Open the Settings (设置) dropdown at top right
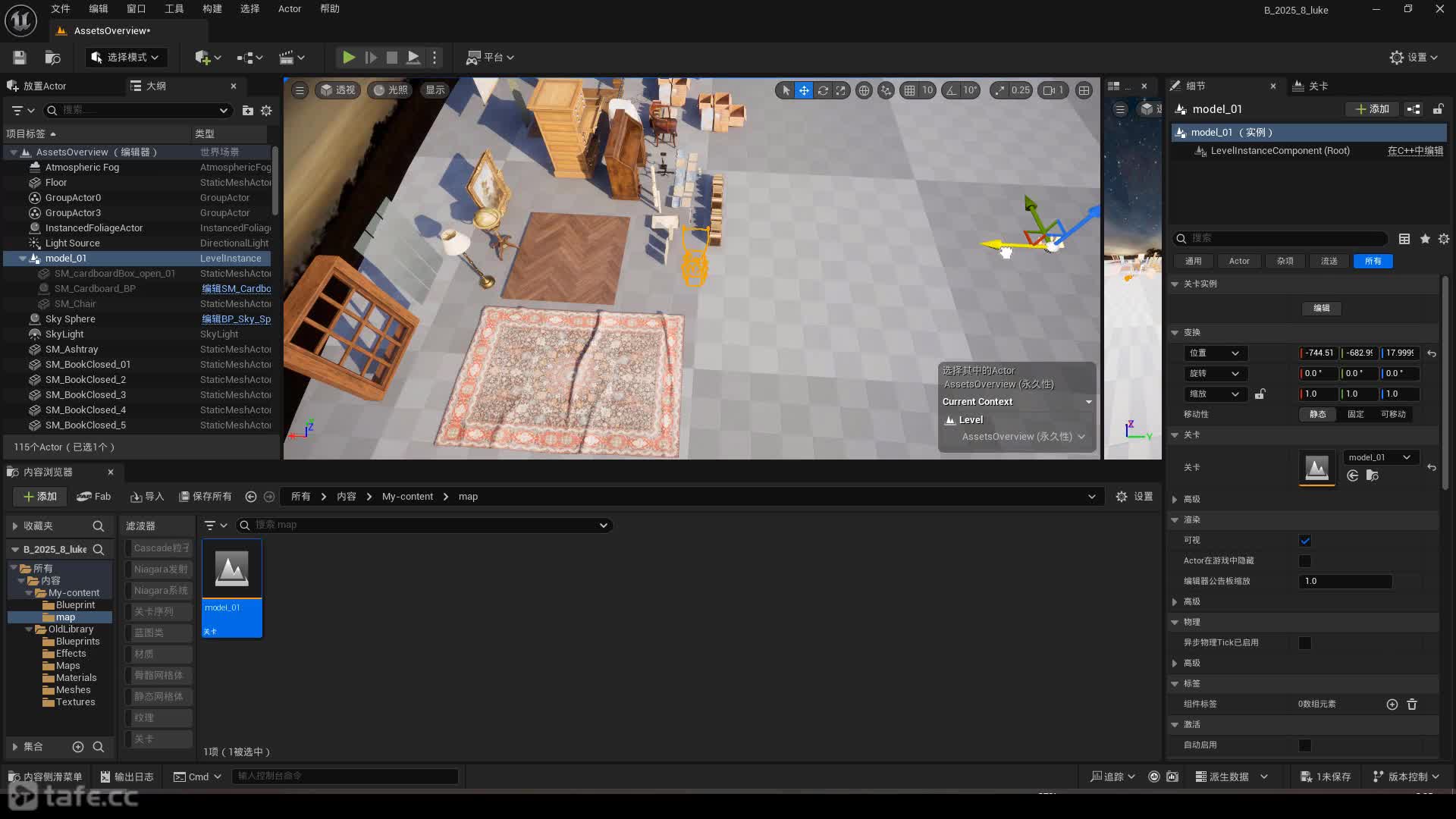1456x819 pixels. point(1414,58)
